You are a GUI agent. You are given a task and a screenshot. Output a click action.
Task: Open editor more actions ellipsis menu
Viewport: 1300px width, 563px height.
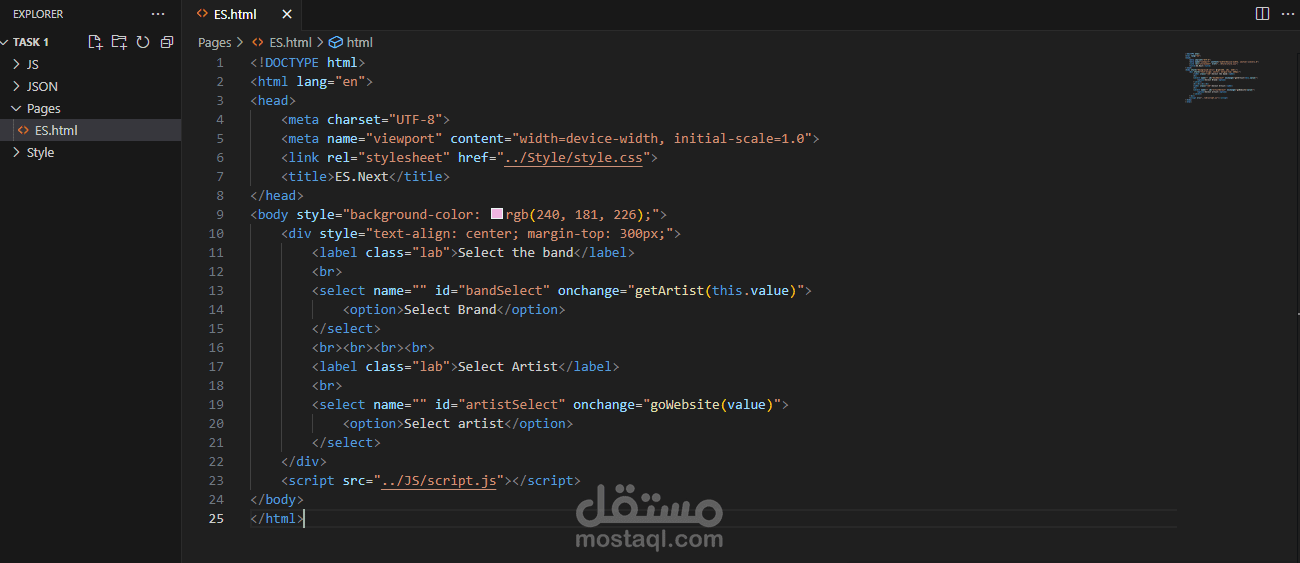[x=1286, y=14]
